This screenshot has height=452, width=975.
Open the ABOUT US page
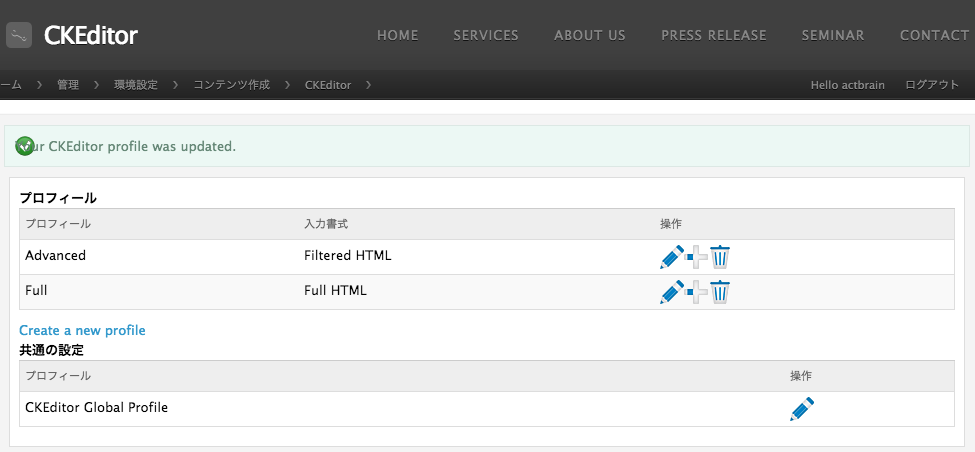(x=590, y=35)
